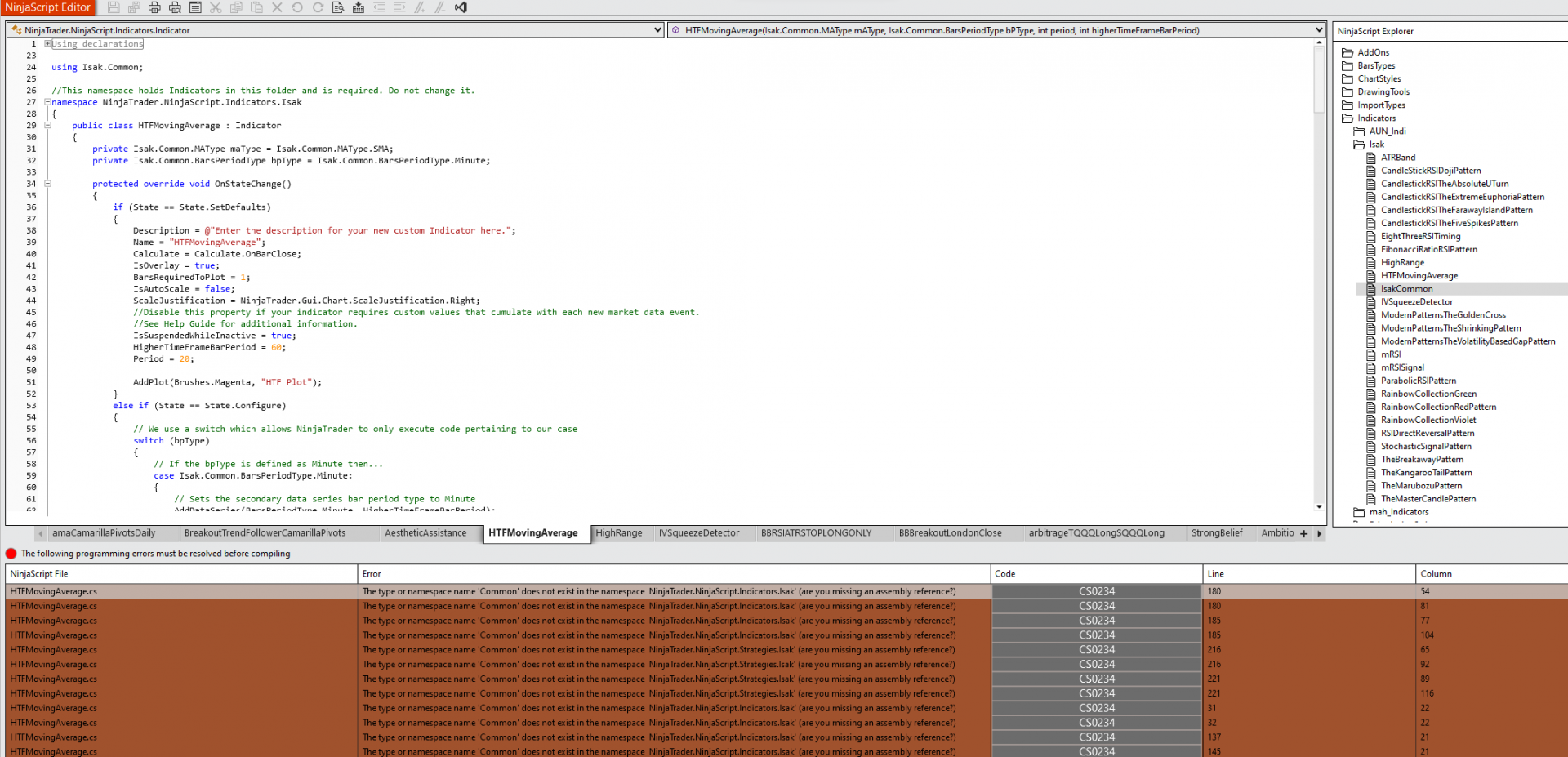Switch to the amaCamarillaPivotsDaily tab
Screen dimensions: 1568x757
coord(104,533)
